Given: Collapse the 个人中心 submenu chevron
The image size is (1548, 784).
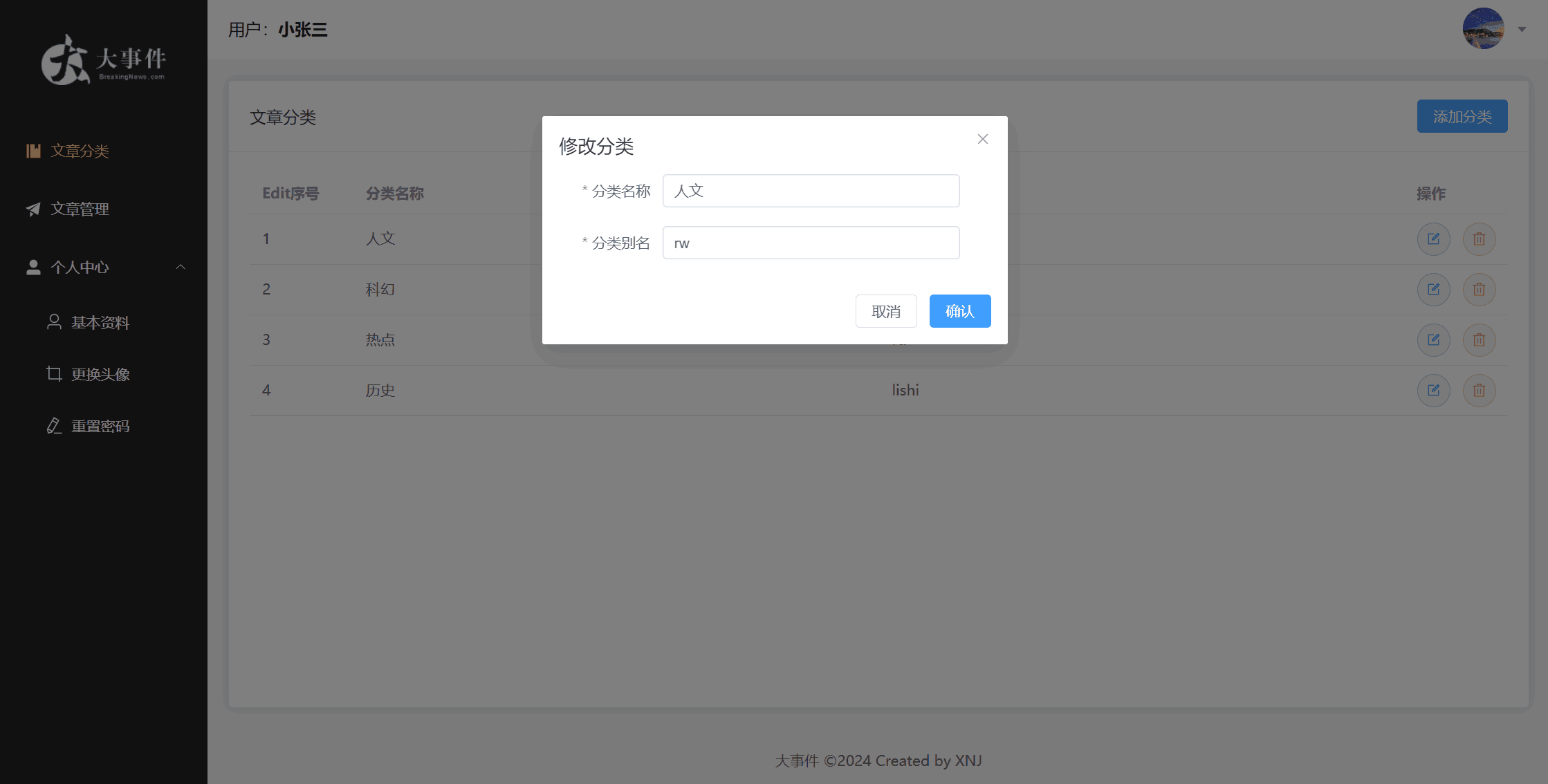Looking at the screenshot, I should (181, 267).
